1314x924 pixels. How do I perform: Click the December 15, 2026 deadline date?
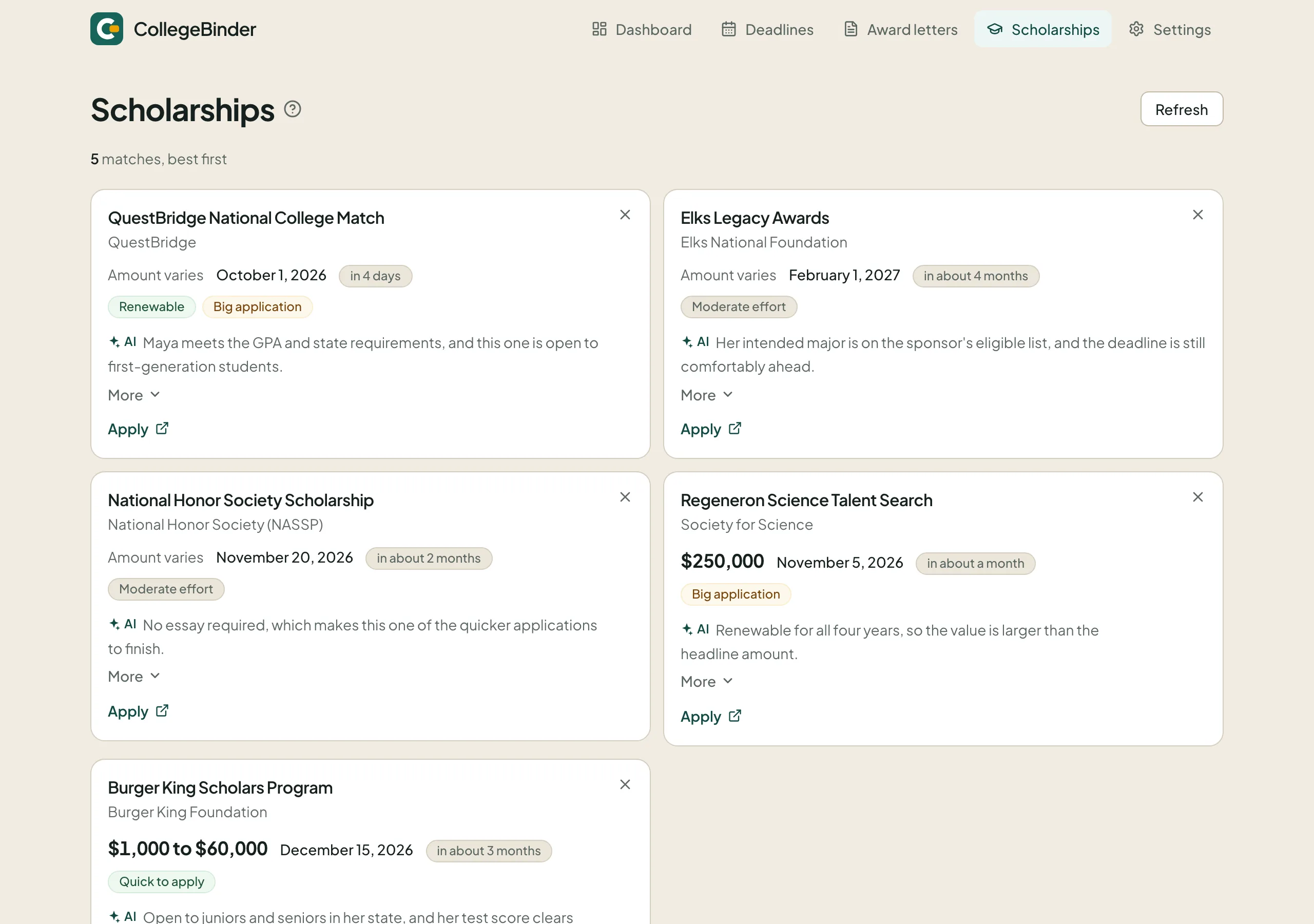pyautogui.click(x=347, y=850)
